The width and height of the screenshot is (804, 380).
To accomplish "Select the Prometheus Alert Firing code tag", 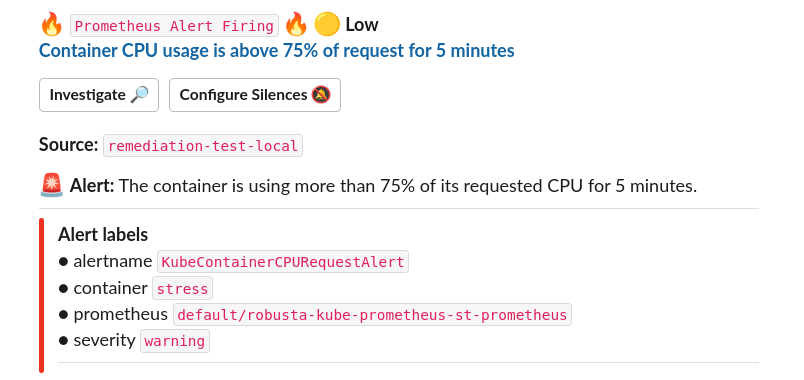I will pos(174,26).
